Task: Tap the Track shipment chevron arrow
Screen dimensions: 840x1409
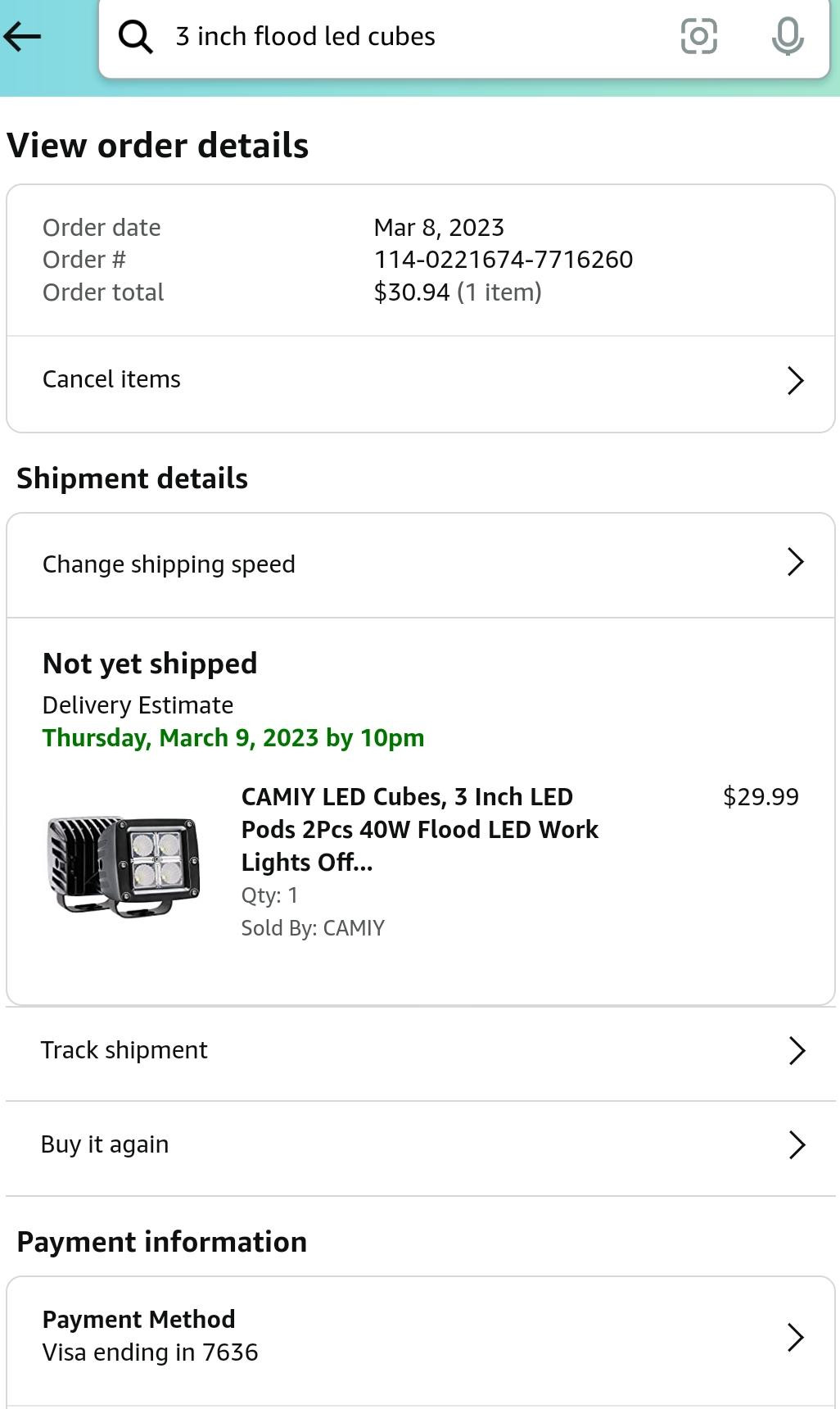Action: point(797,1050)
